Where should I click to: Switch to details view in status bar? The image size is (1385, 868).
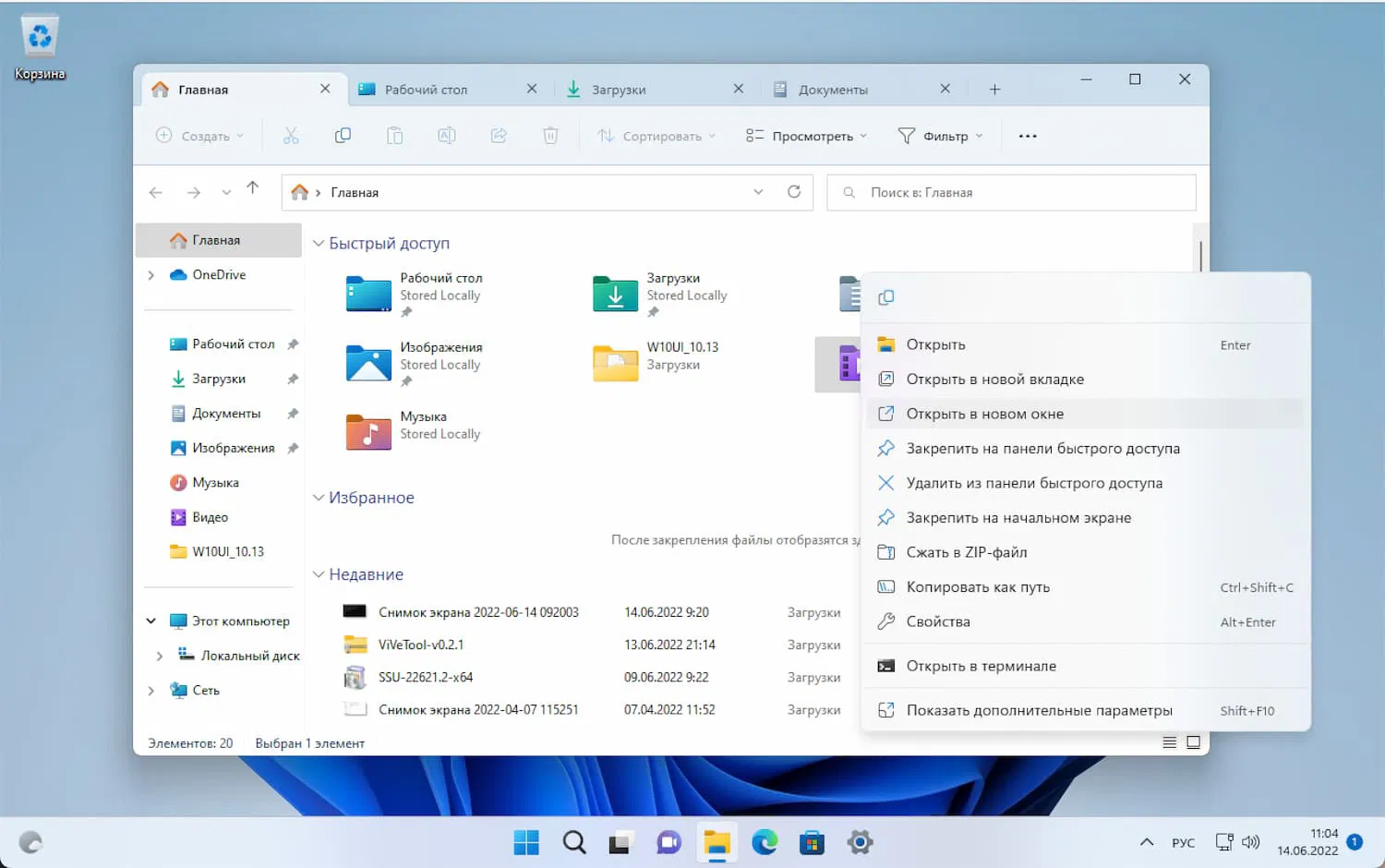point(1169,742)
